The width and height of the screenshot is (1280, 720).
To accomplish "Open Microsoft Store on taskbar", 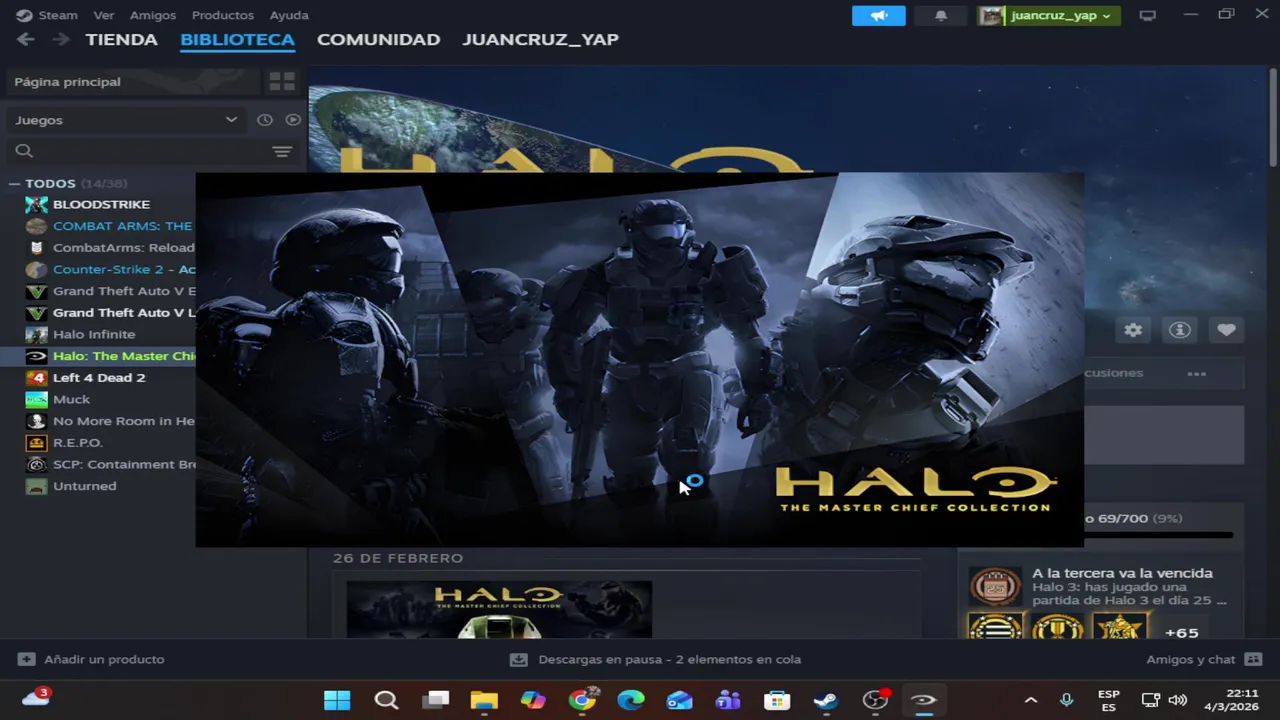I will coord(777,700).
